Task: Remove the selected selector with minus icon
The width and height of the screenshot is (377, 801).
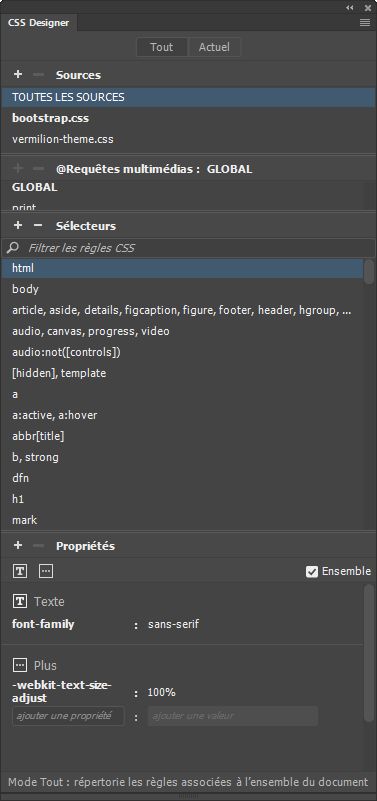Action: tap(38, 225)
